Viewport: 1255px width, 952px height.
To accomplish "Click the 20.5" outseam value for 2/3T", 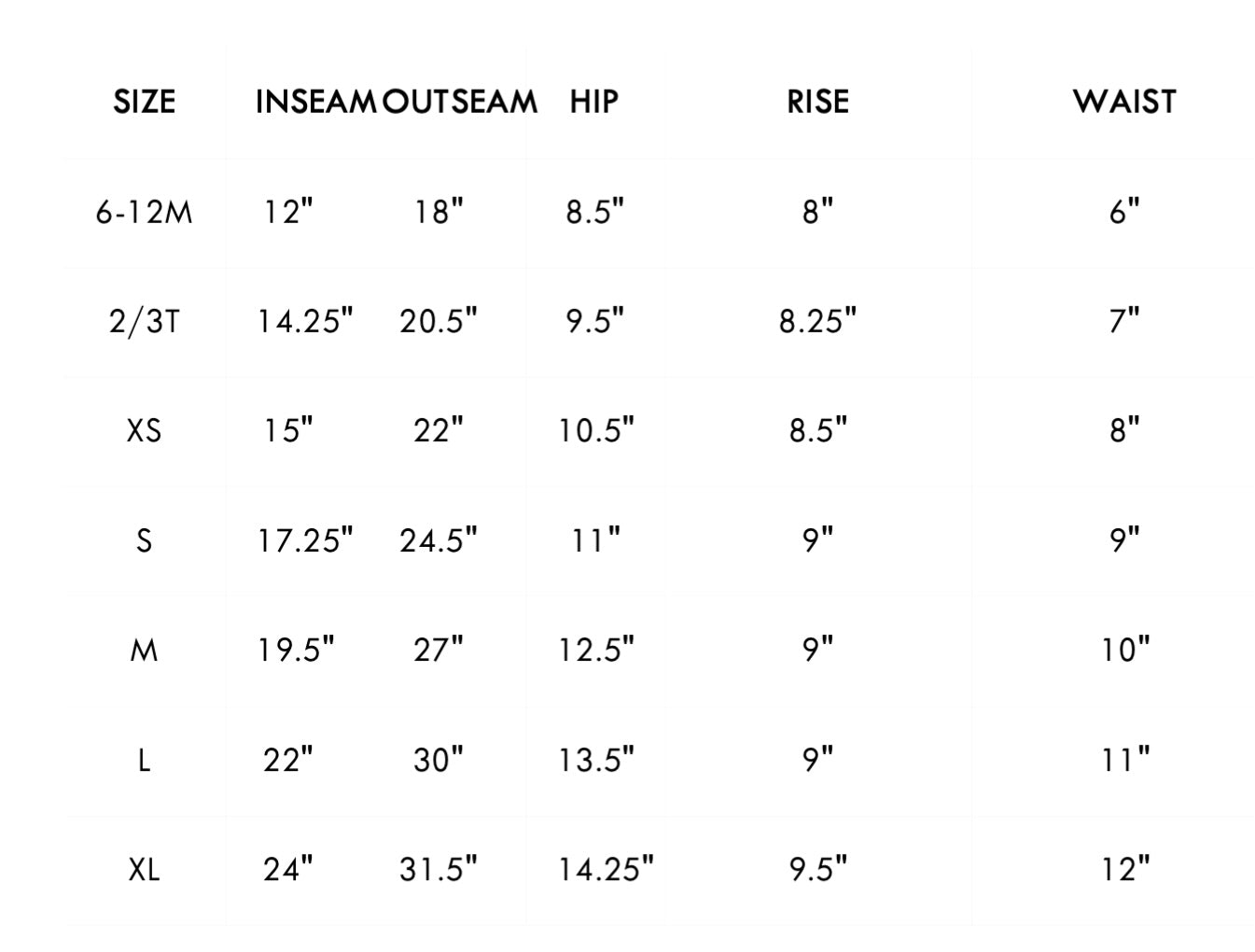I will [x=438, y=321].
